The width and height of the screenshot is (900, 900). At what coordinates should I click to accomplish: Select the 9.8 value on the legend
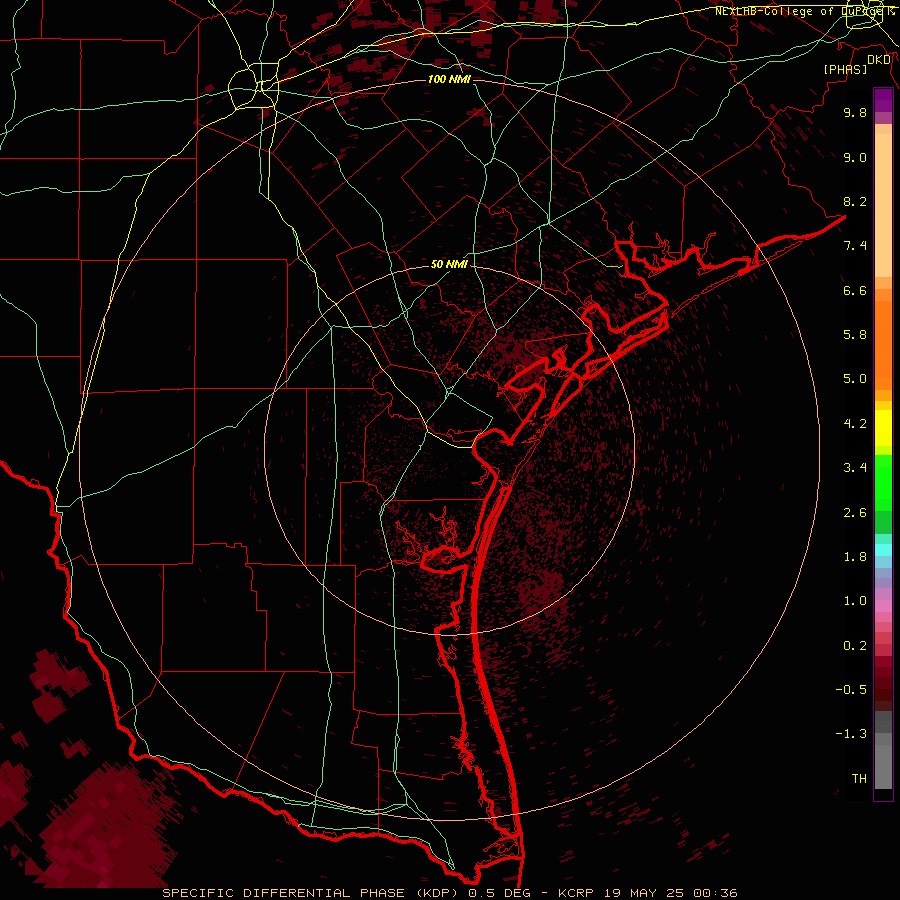point(855,112)
